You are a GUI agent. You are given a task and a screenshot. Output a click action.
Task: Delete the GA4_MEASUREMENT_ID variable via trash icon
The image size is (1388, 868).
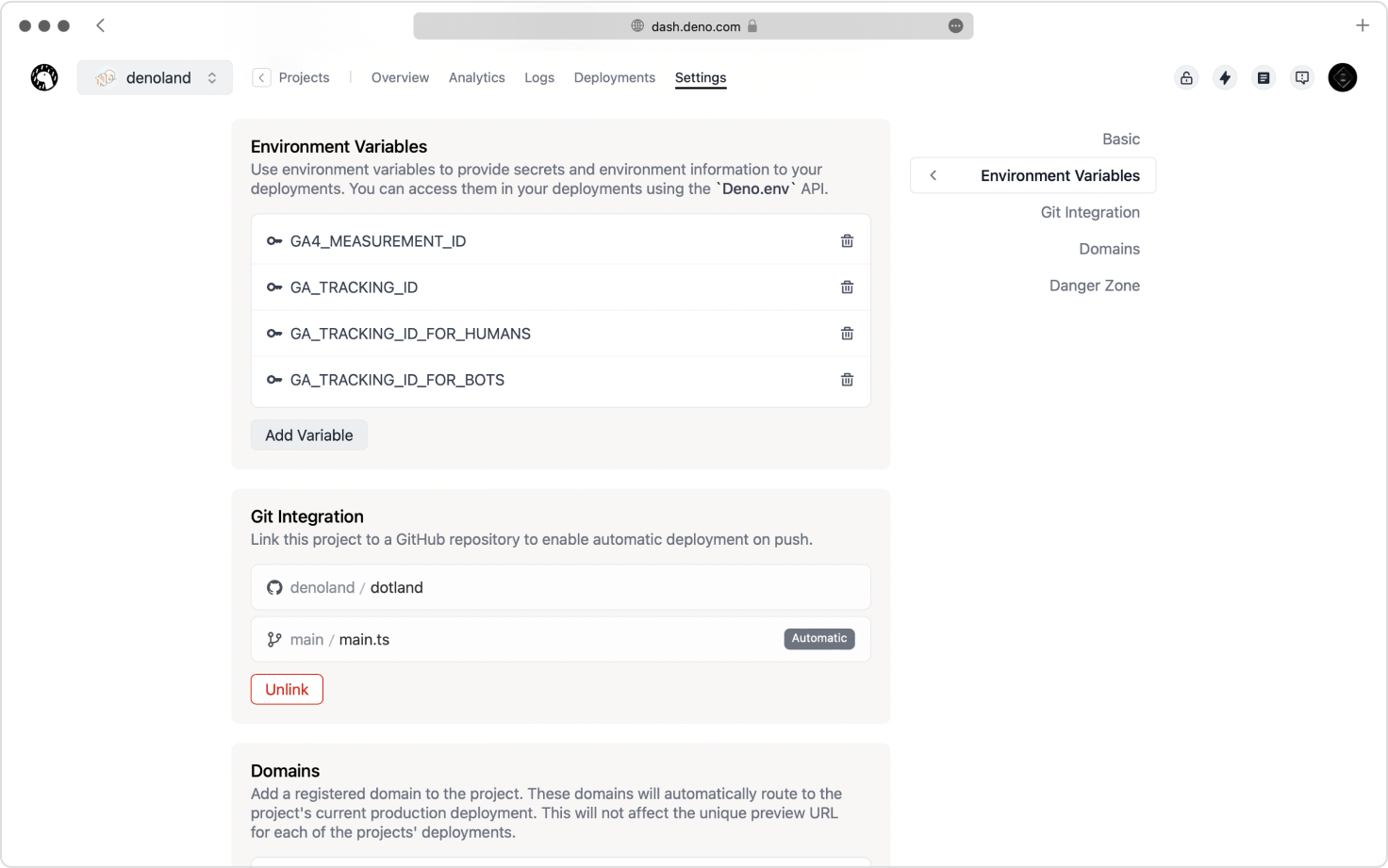tap(847, 240)
